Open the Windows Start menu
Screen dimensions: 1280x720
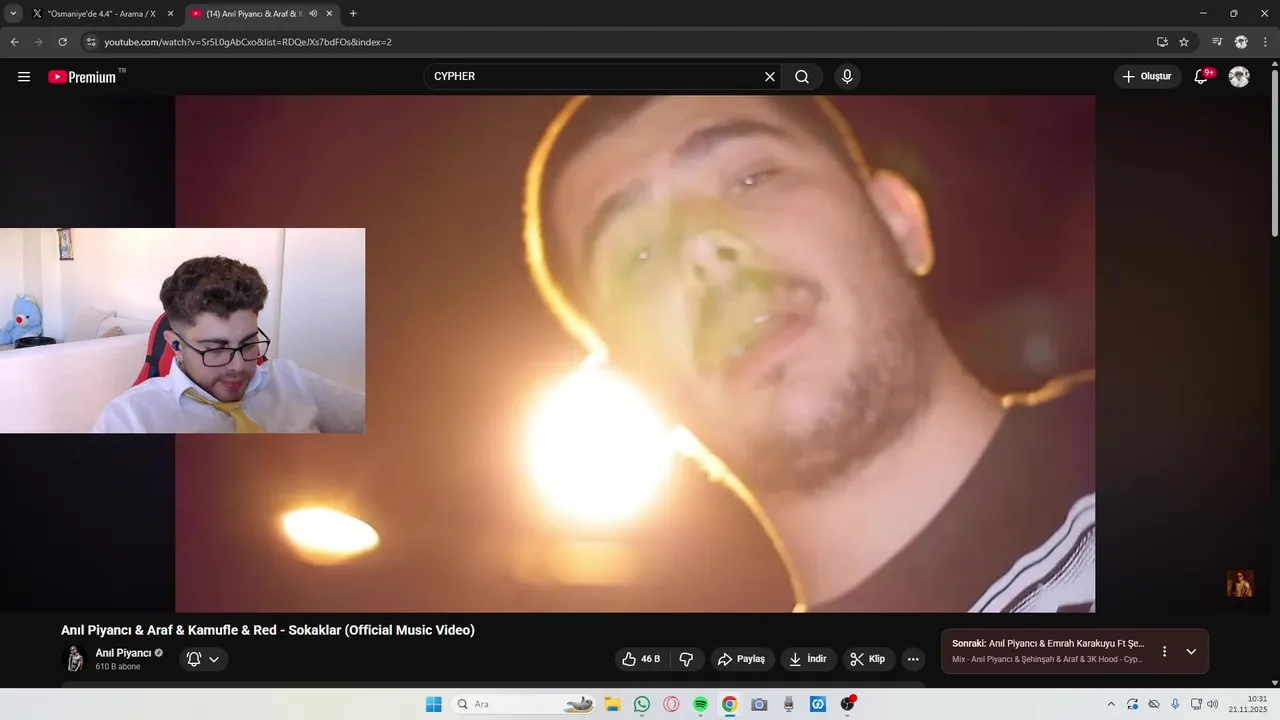pos(434,704)
